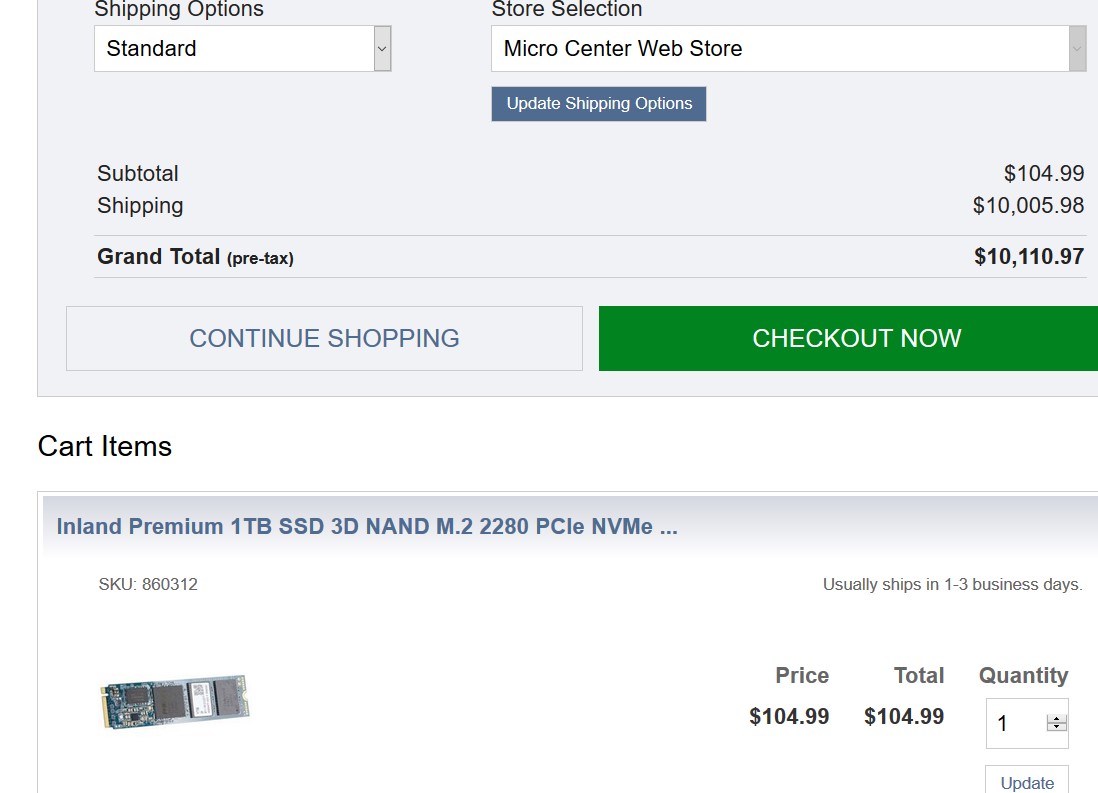Click 'Usually ships in 1-3 business days' text

952,584
